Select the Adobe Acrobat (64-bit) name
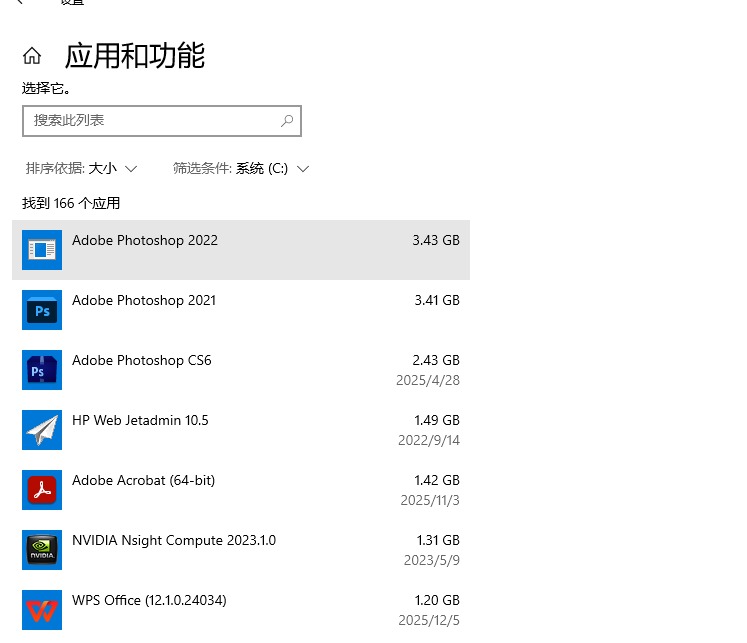The image size is (747, 643). point(143,480)
